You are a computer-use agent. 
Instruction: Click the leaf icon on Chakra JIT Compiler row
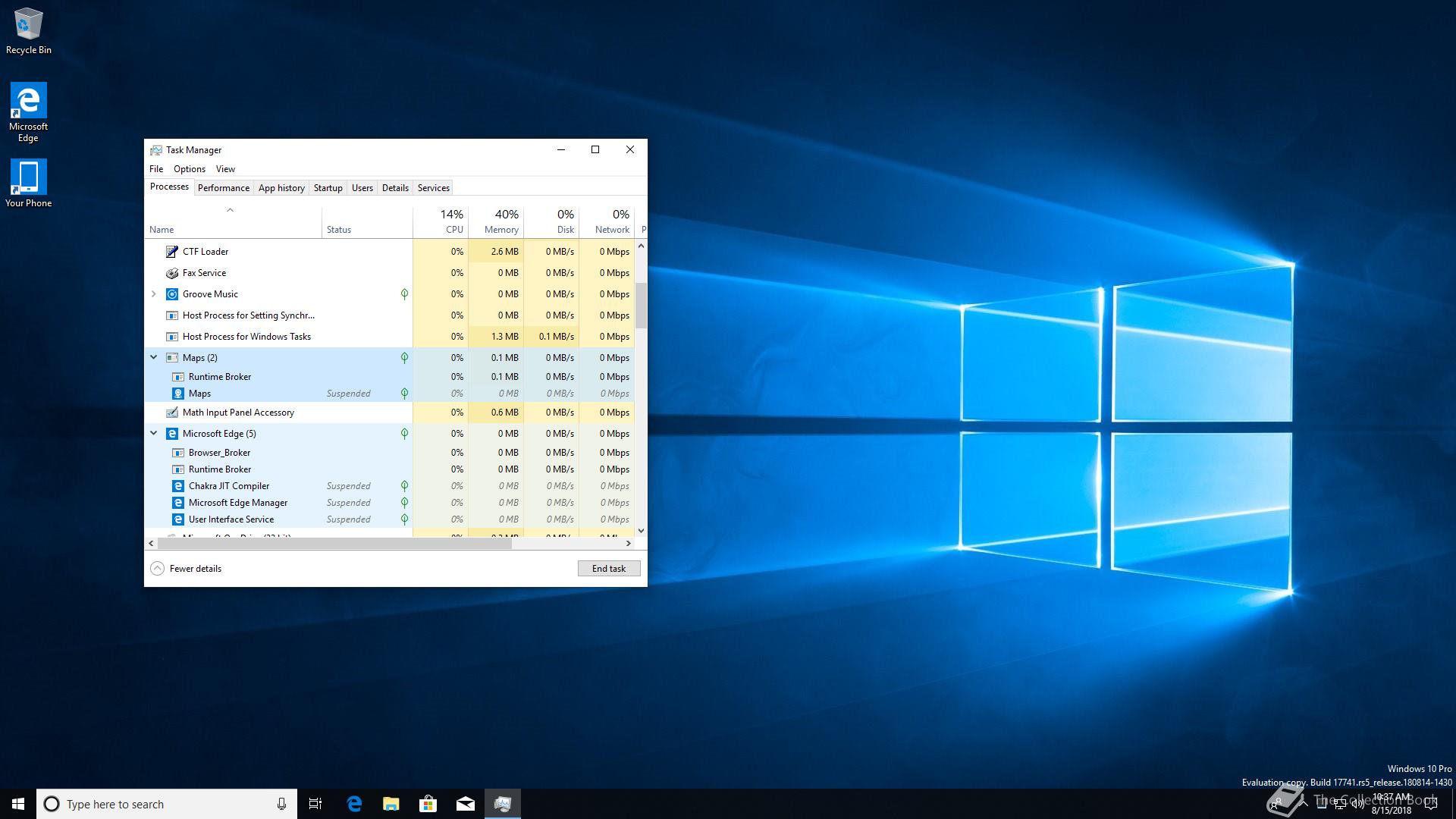tap(404, 486)
